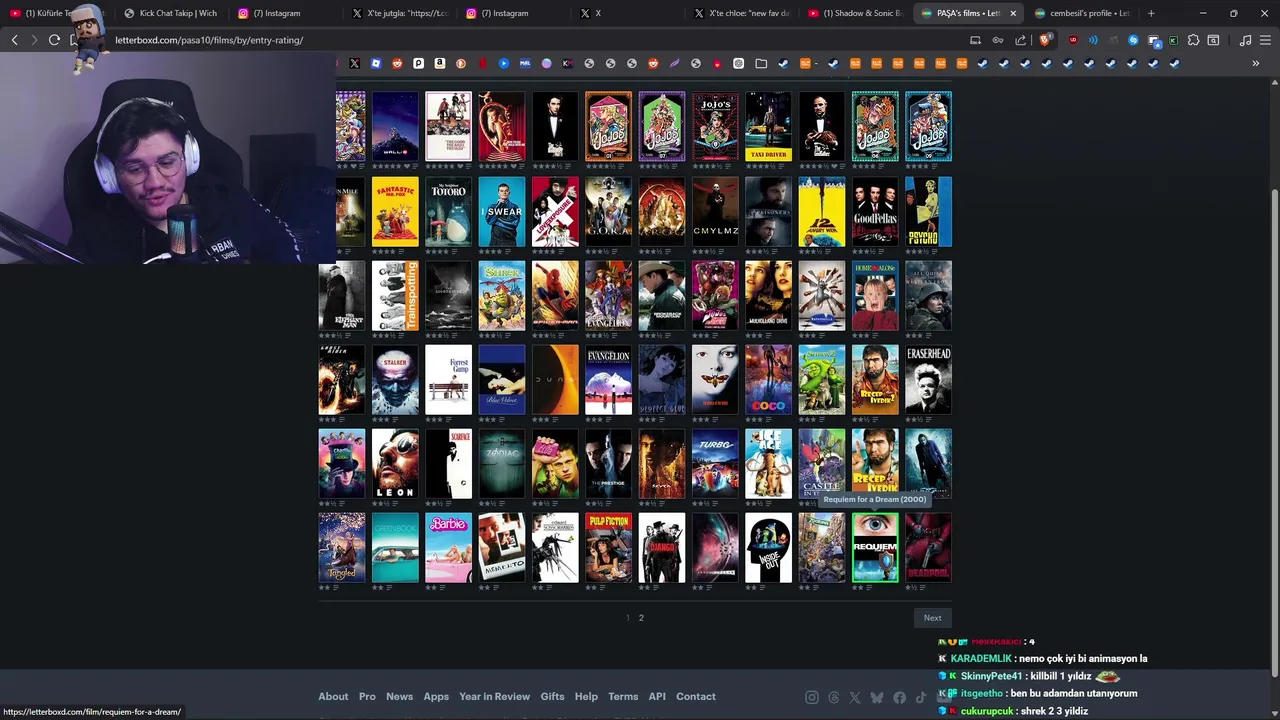The image size is (1280, 720).
Task: Open the Eraserhead poster
Action: tap(928, 380)
